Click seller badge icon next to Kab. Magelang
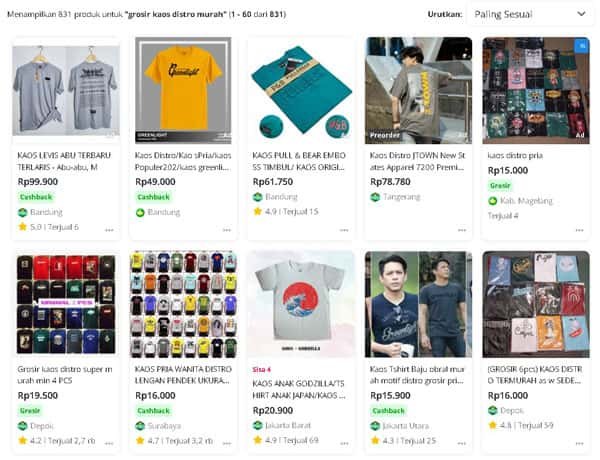Screen dimensions: 600x460 (492, 201)
